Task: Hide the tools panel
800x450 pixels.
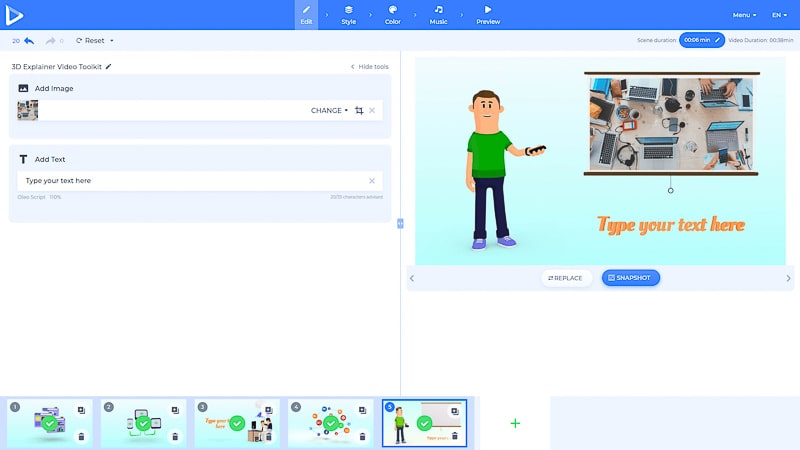Action: tap(369, 67)
